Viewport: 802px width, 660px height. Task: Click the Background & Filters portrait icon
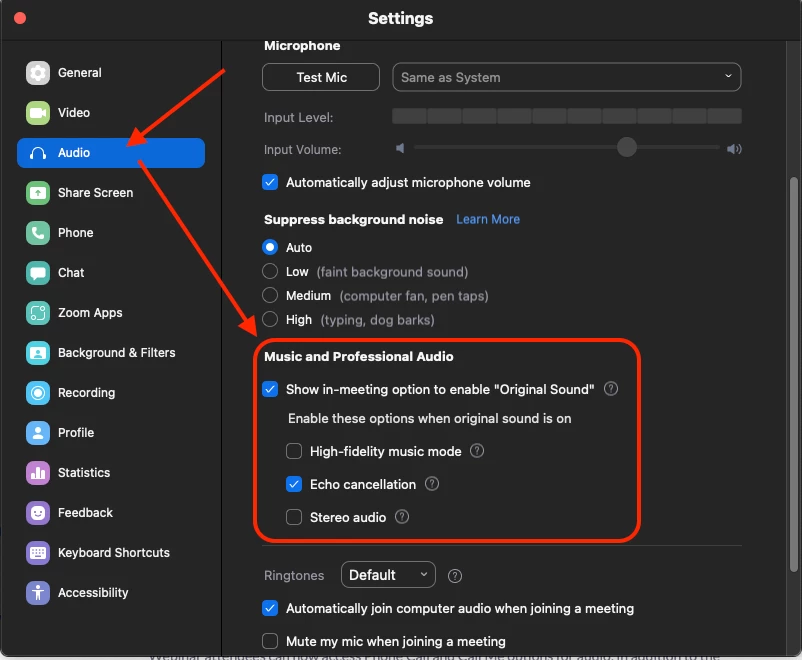pos(38,353)
